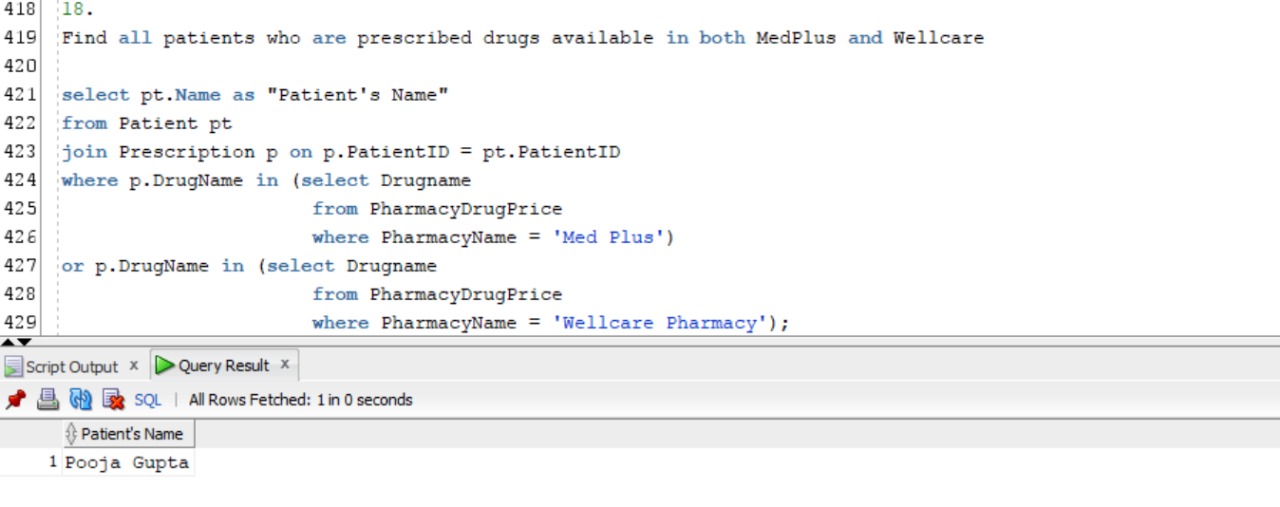Click sort icon beside Patient's Name header
Screen dimensions: 1280x507
point(71,434)
